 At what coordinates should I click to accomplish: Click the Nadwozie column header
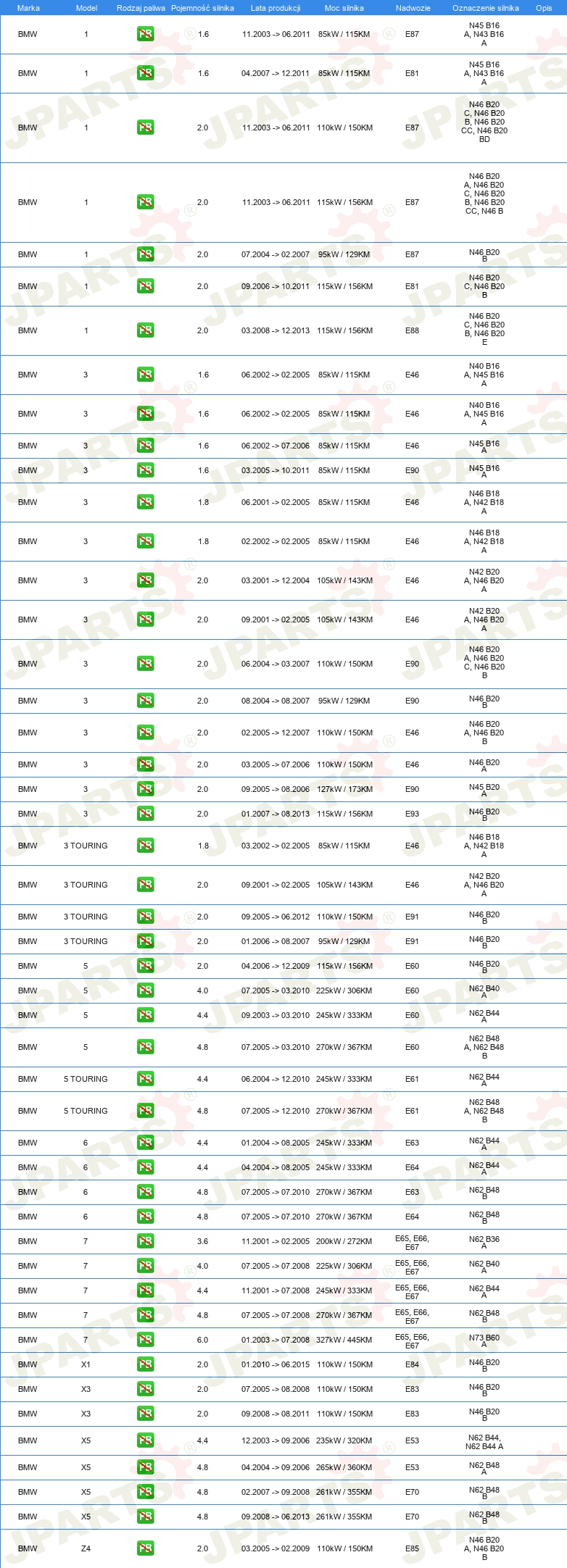point(413,8)
